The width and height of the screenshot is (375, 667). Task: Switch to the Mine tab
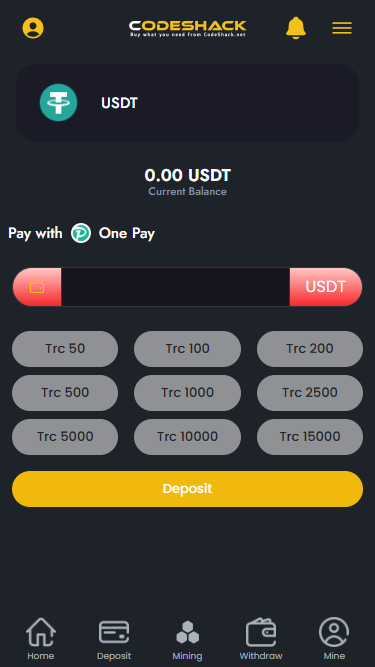[334, 639]
